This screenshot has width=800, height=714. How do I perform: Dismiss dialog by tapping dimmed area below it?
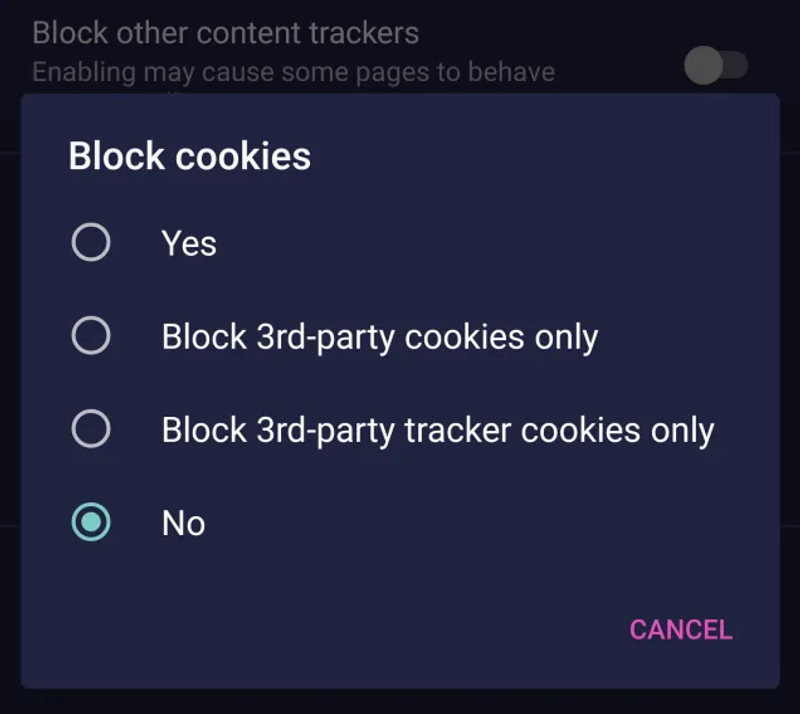(x=400, y=702)
